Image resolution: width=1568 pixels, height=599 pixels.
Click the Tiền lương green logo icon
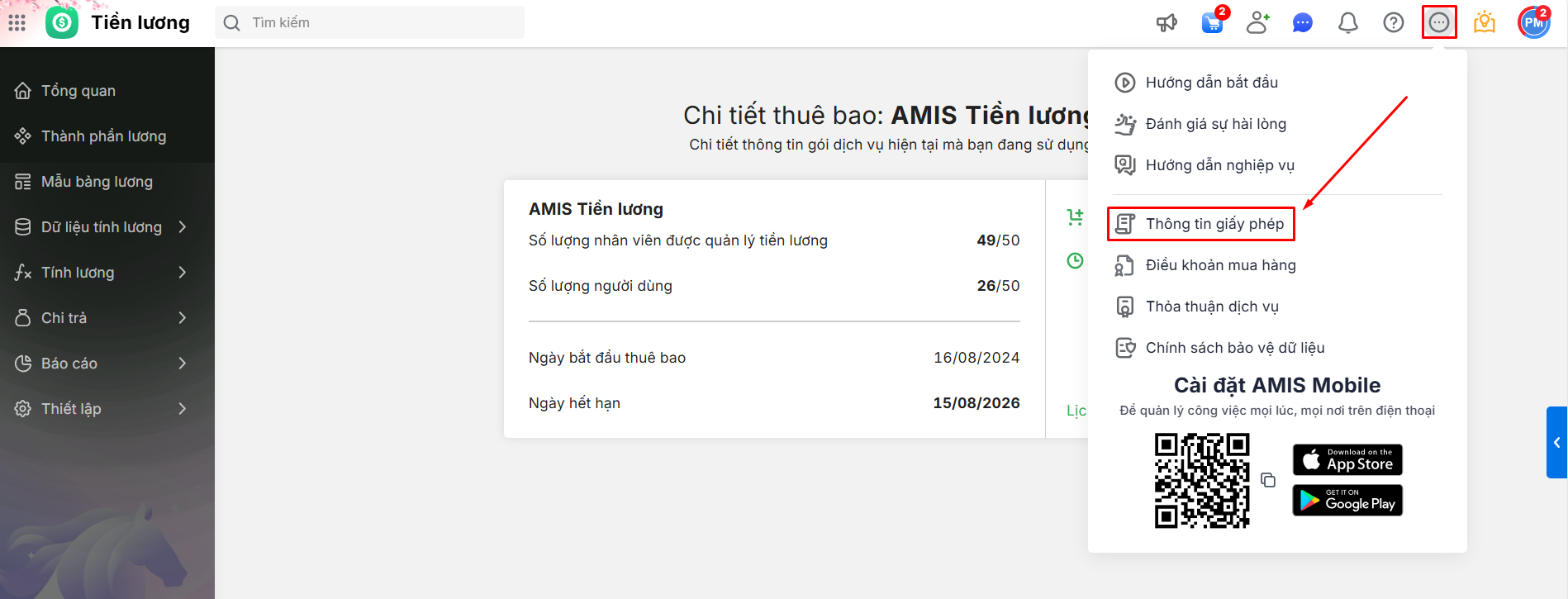pos(62,22)
